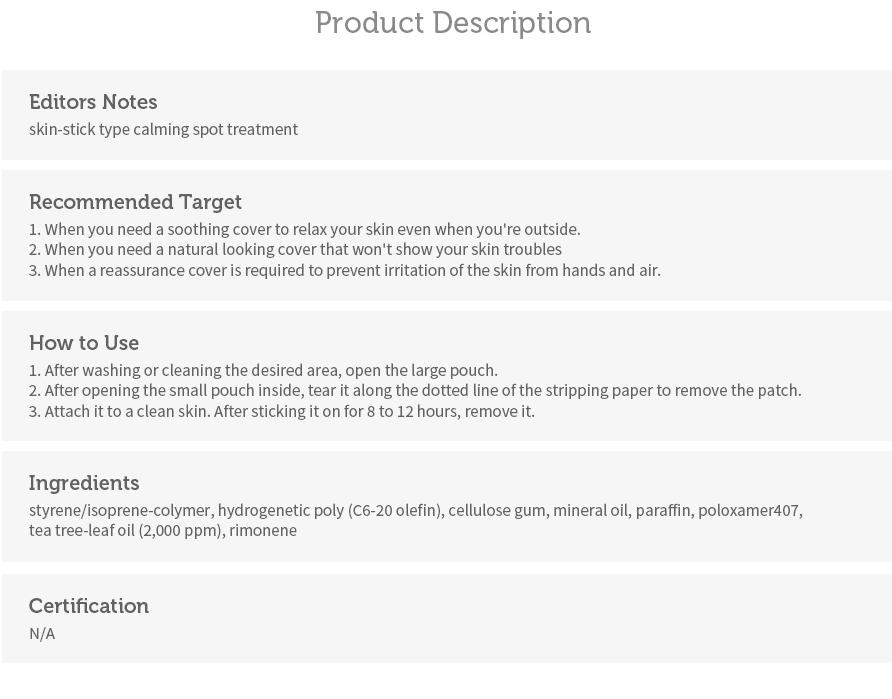The width and height of the screenshot is (892, 699).
Task: Select the Ingredients heading
Action: [x=84, y=483]
